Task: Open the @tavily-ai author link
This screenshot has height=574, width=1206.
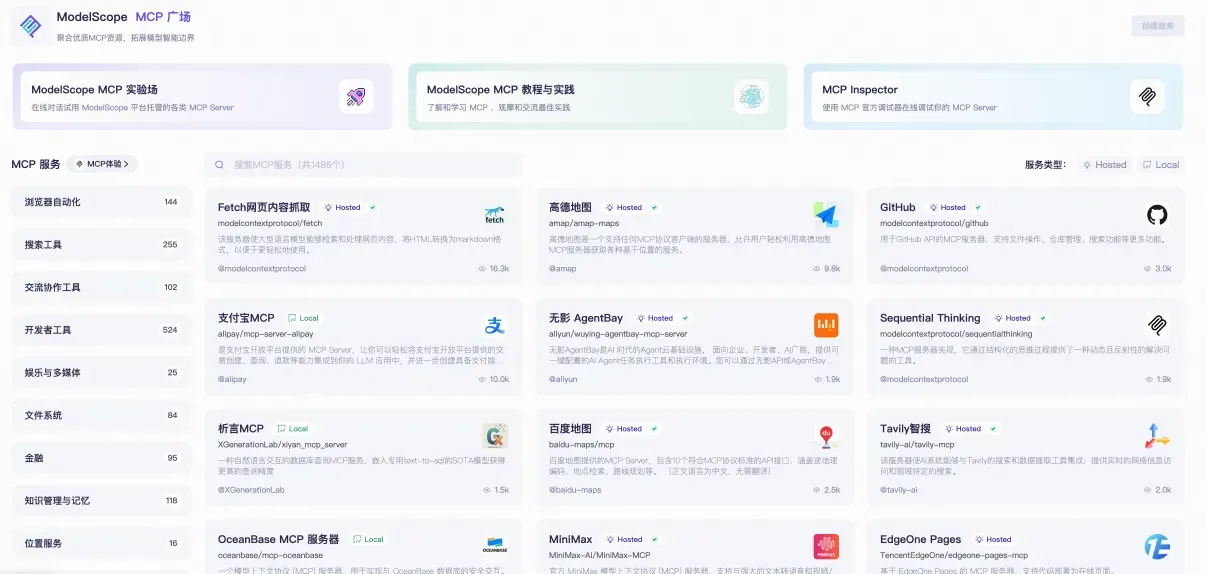Action: pos(899,490)
